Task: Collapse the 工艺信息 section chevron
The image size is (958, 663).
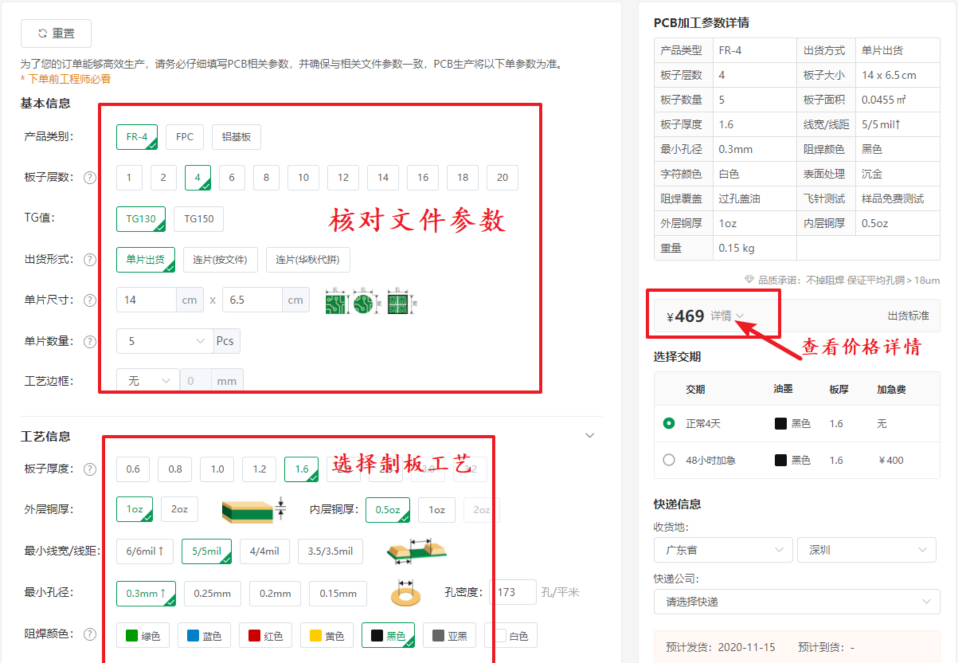Action: 589,436
